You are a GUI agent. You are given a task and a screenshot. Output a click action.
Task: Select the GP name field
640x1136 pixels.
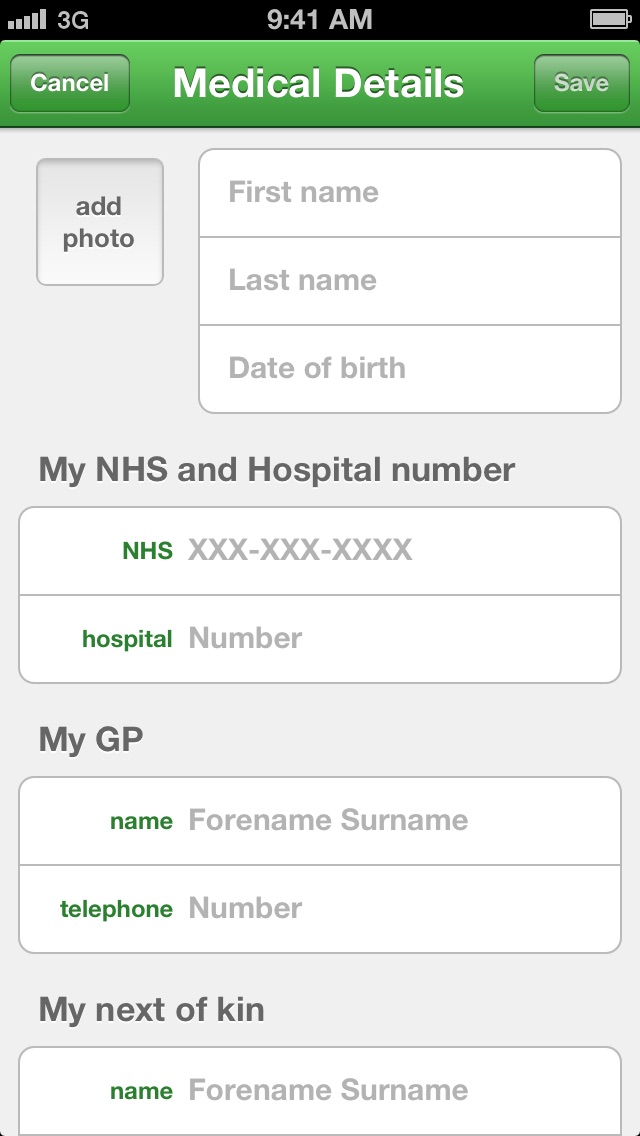(x=400, y=821)
